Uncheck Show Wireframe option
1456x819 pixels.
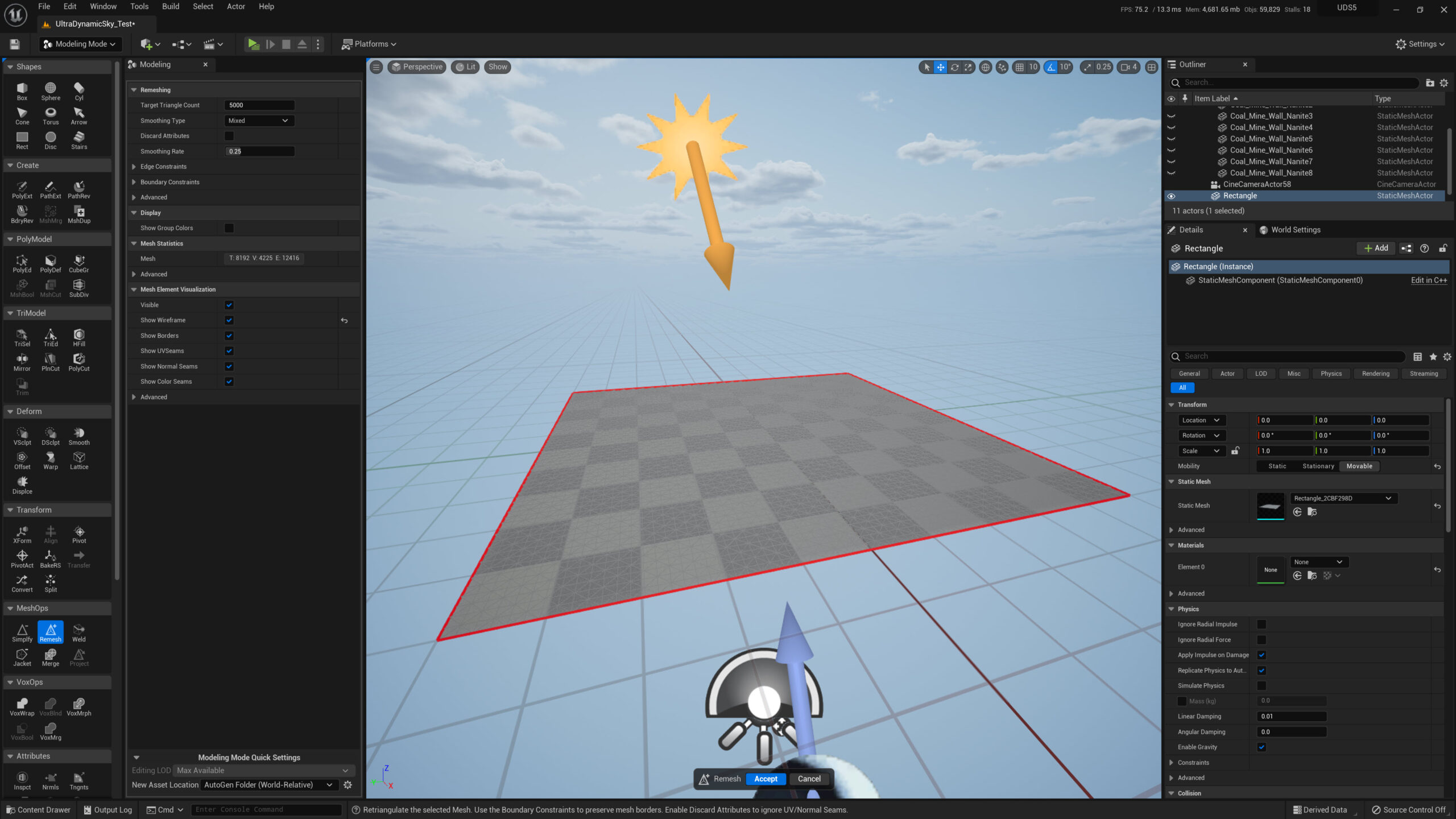point(229,320)
